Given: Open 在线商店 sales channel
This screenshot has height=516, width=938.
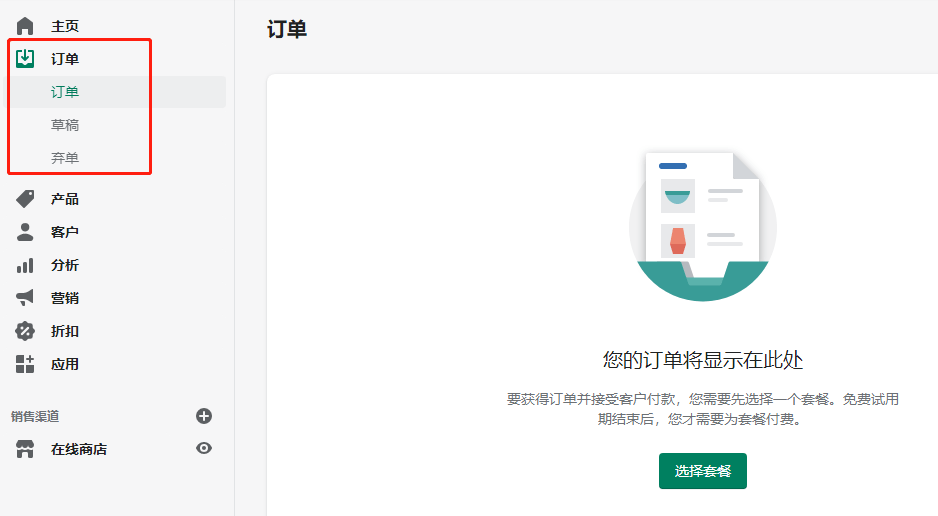Looking at the screenshot, I should point(79,449).
